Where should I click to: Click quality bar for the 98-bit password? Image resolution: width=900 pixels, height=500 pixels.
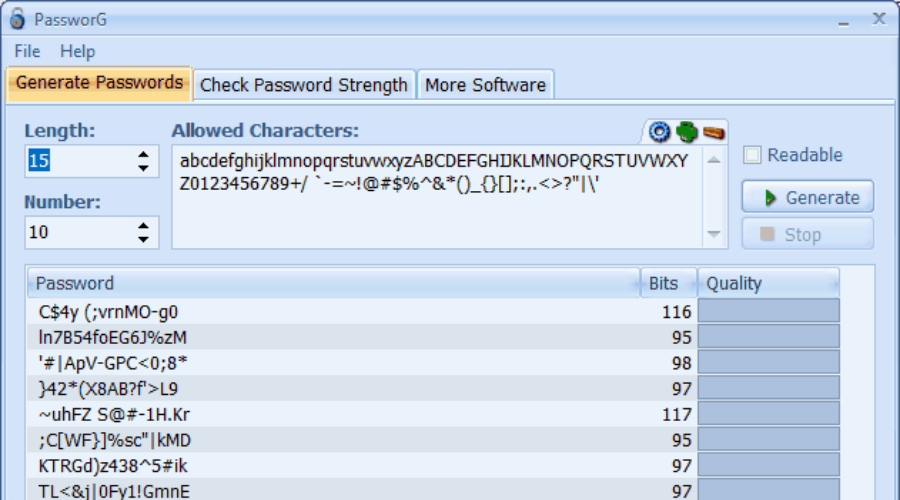[769, 362]
